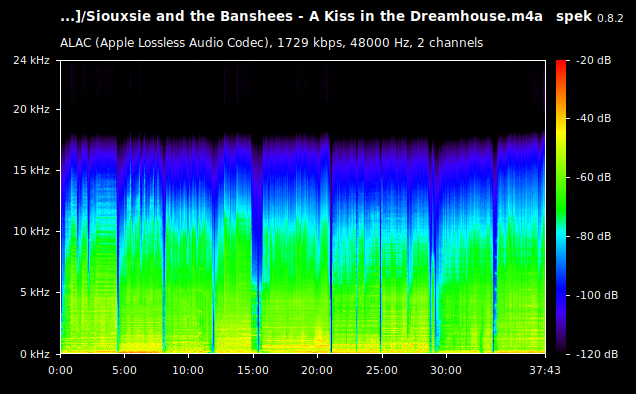The width and height of the screenshot is (636, 394).
Task: Click the '10 kHz' frequency axis label
Action: point(31,231)
